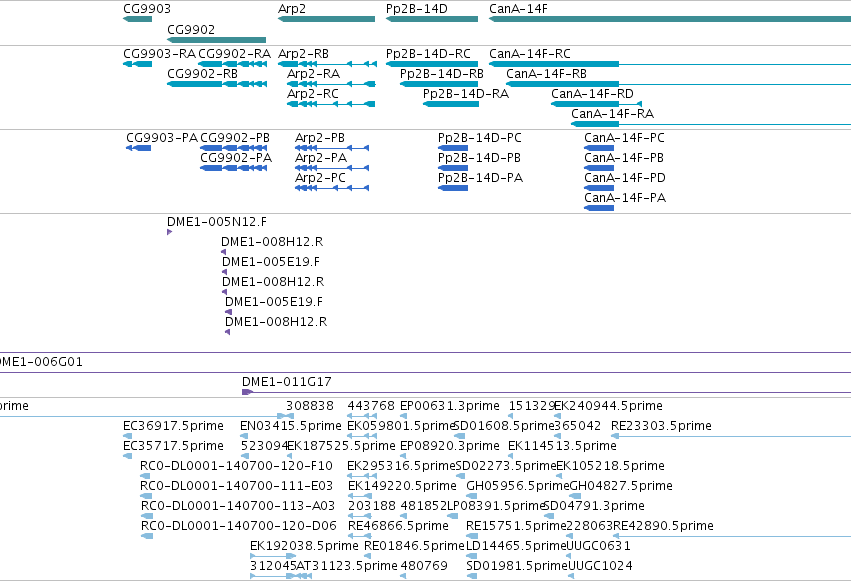This screenshot has height=581, width=851.
Task: Select protein CanA-14F-PA
Action: 599,208
